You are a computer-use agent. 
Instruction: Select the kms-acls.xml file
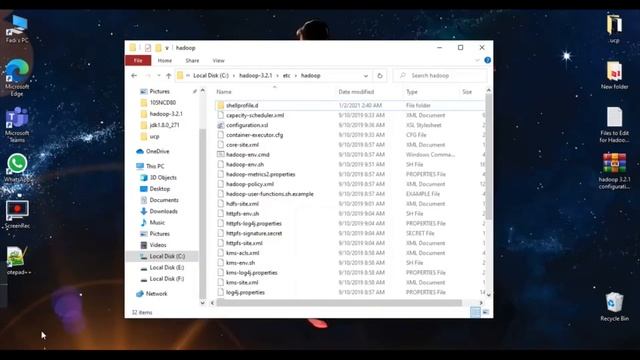242,253
